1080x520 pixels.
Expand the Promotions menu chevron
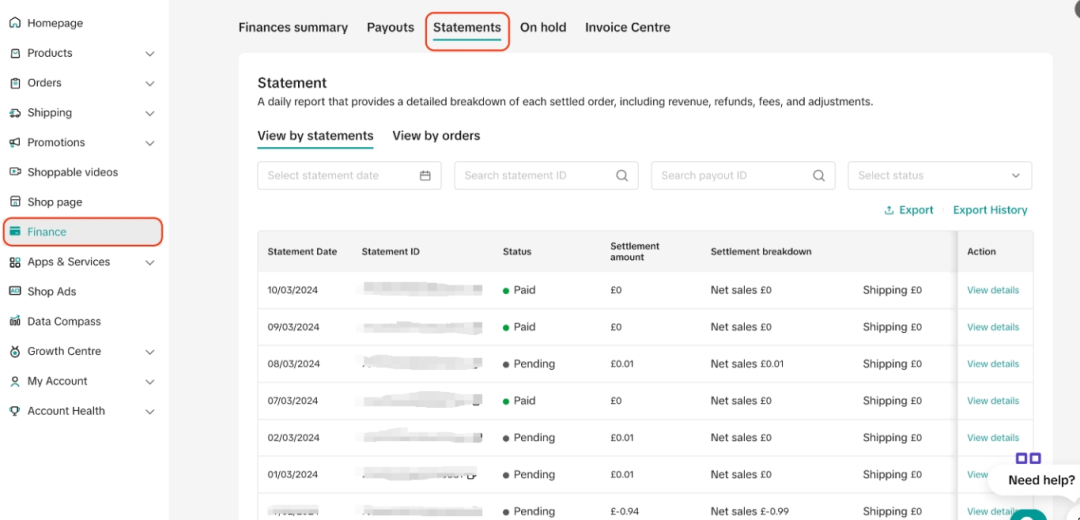(150, 143)
